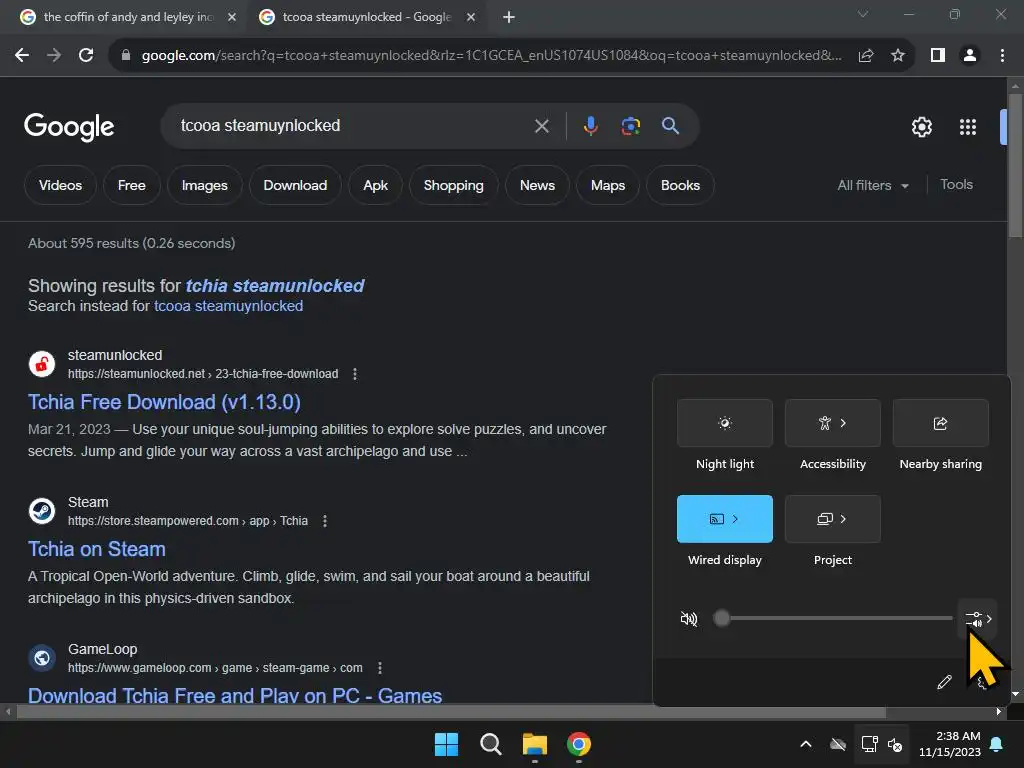1024x768 pixels.
Task: Open notification bell in taskbar
Action: 997,744
